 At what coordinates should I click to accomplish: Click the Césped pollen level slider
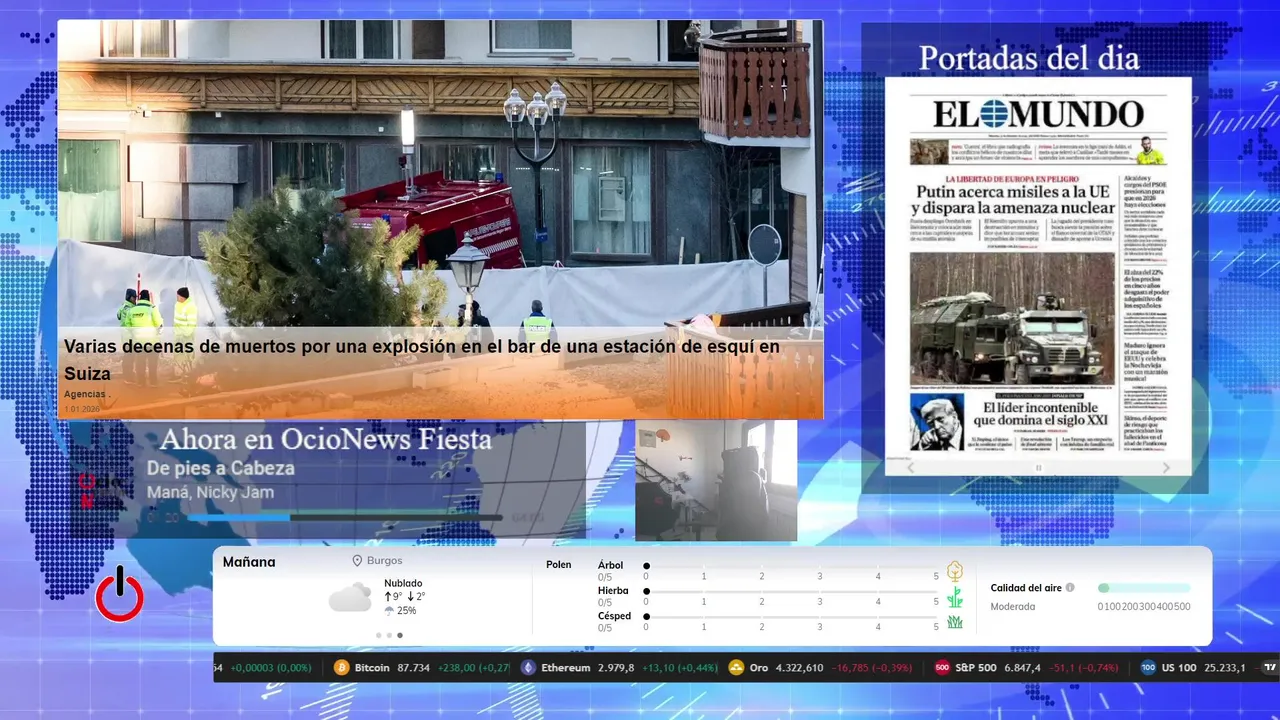(x=792, y=617)
